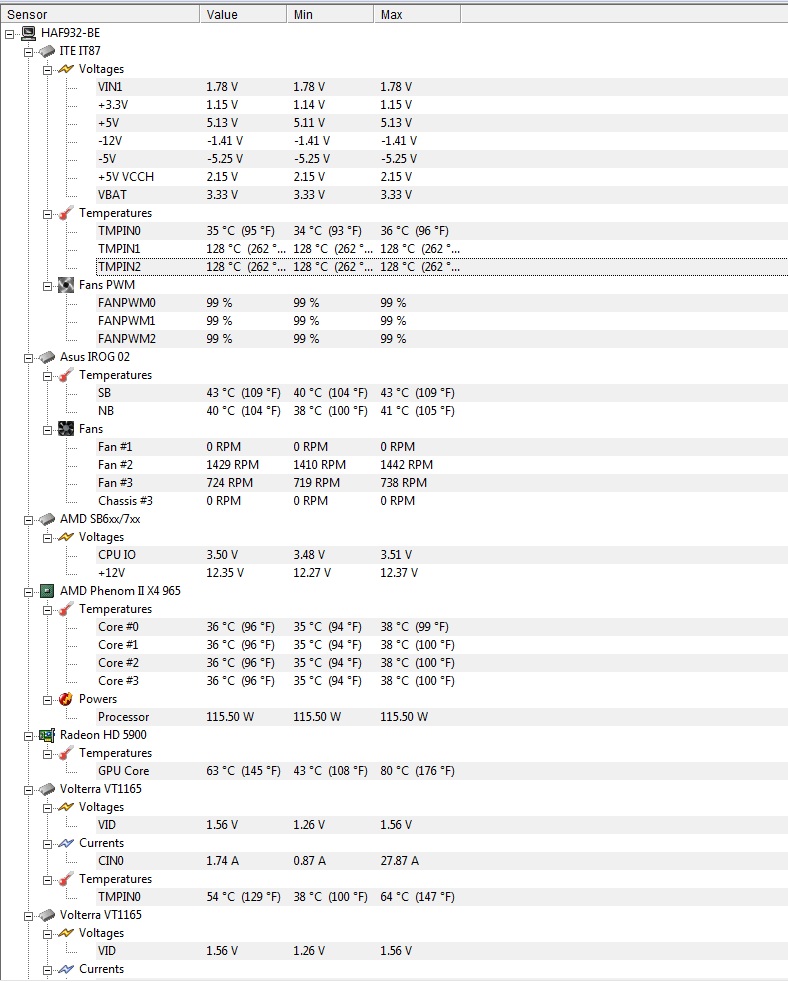Collapse the Radeon HD 5900 node
Image resolution: width=788 pixels, height=982 pixels.
point(28,736)
